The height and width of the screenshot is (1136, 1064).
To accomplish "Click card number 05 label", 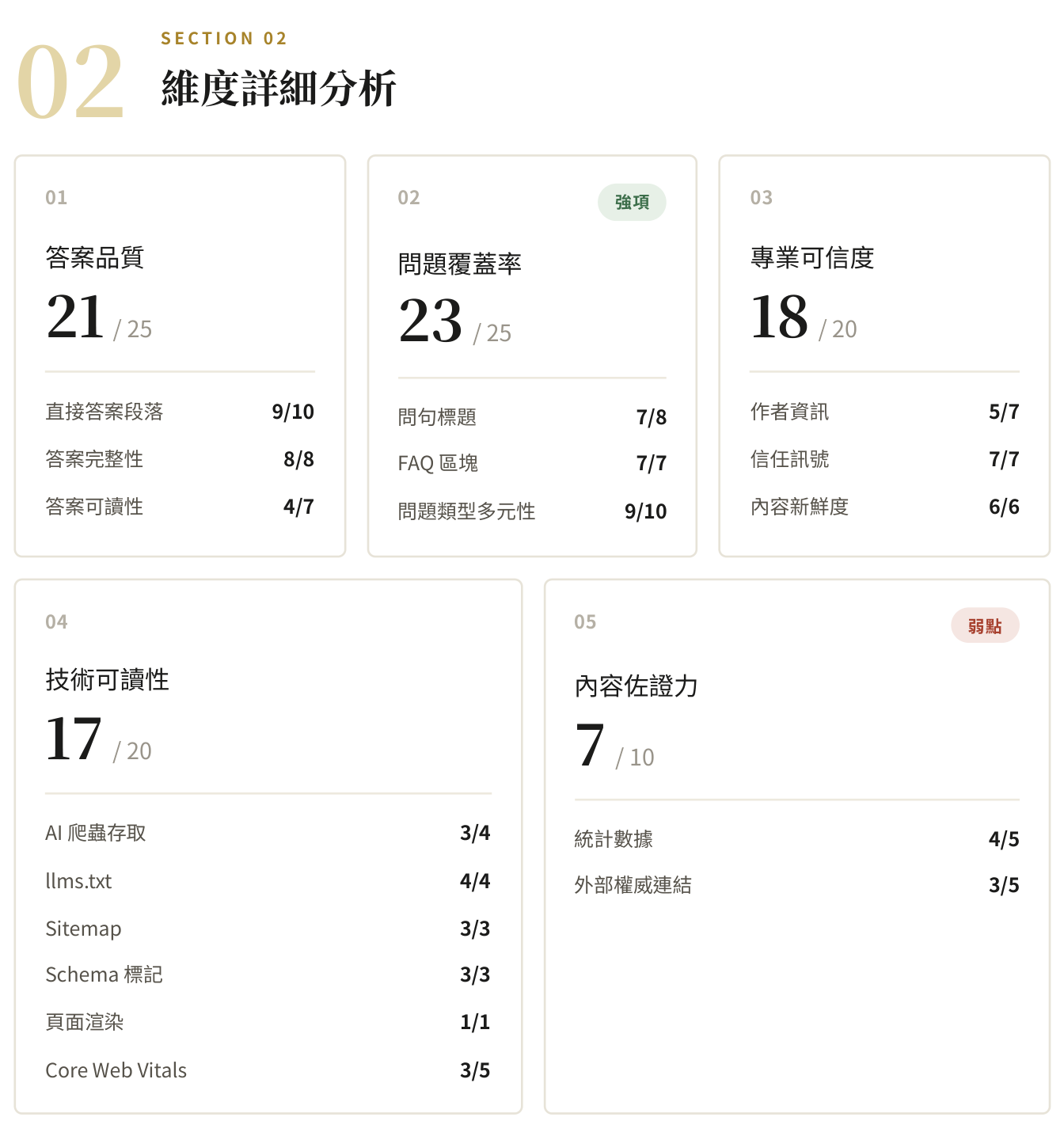I will [585, 621].
